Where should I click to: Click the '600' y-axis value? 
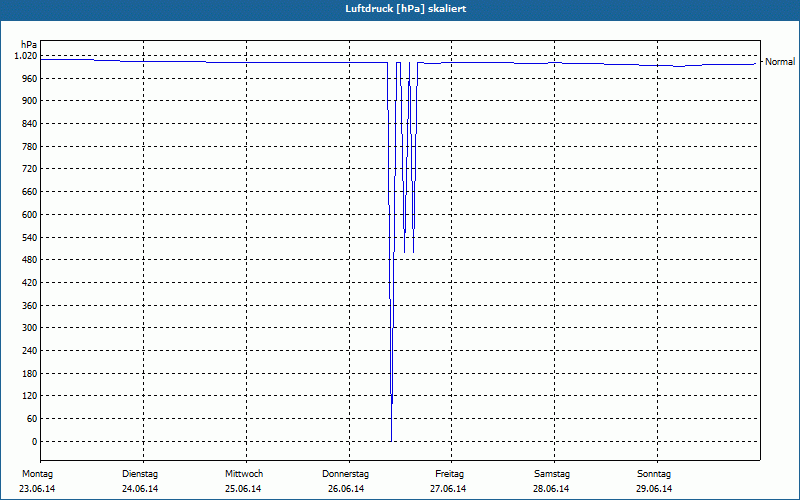point(31,215)
